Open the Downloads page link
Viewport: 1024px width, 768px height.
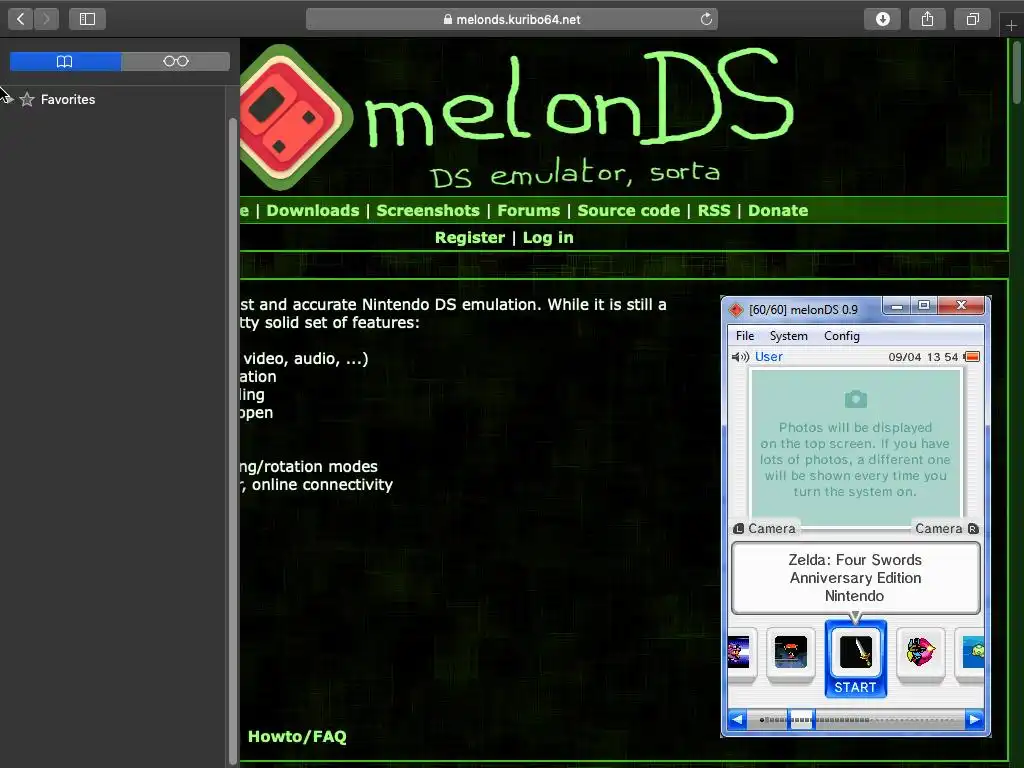pos(313,210)
